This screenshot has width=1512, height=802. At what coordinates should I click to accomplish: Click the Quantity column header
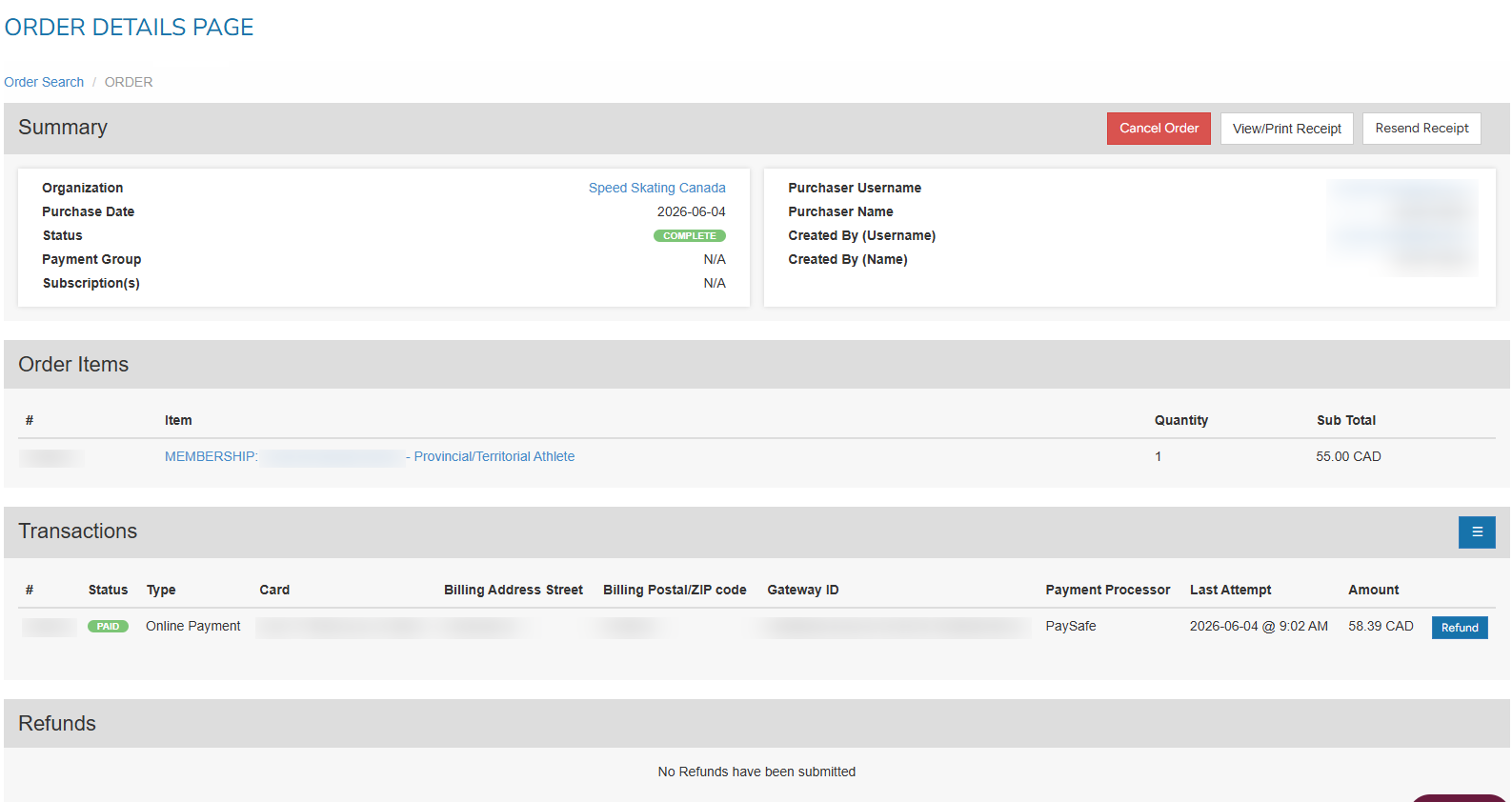[x=1181, y=420]
